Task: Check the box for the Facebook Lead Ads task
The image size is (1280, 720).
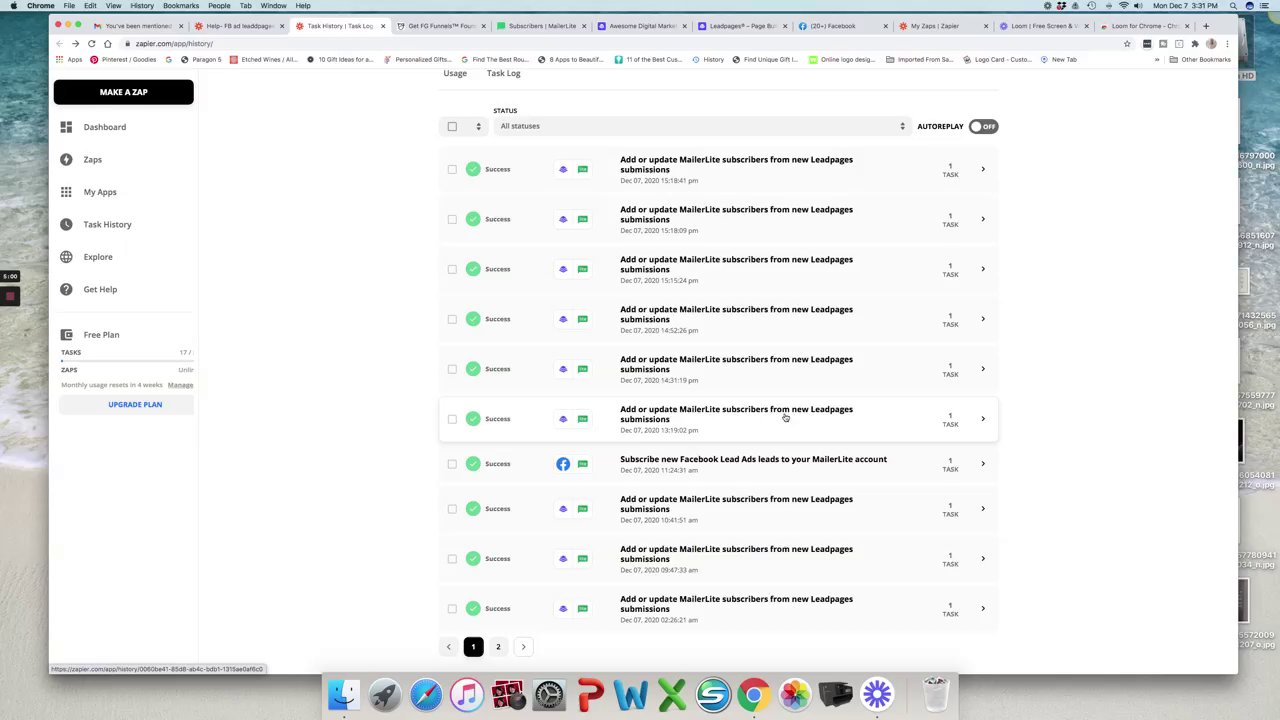Action: [452, 464]
